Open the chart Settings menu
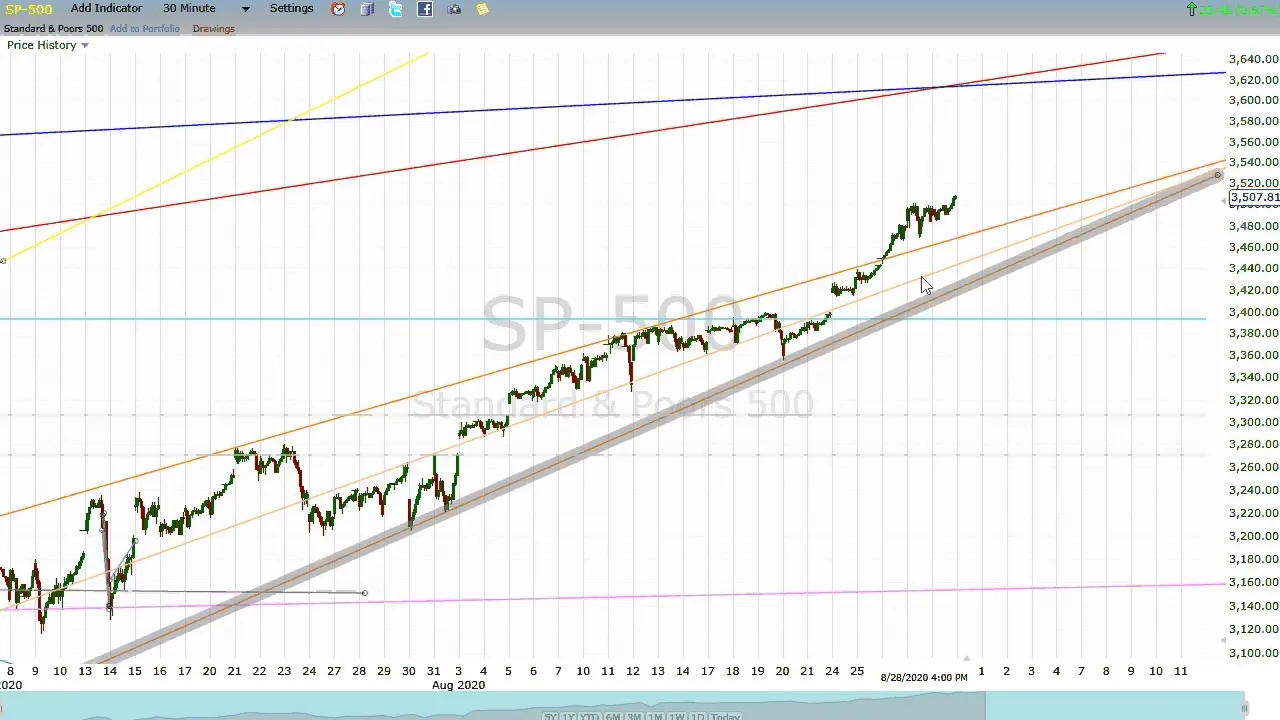1280x720 pixels. tap(291, 8)
